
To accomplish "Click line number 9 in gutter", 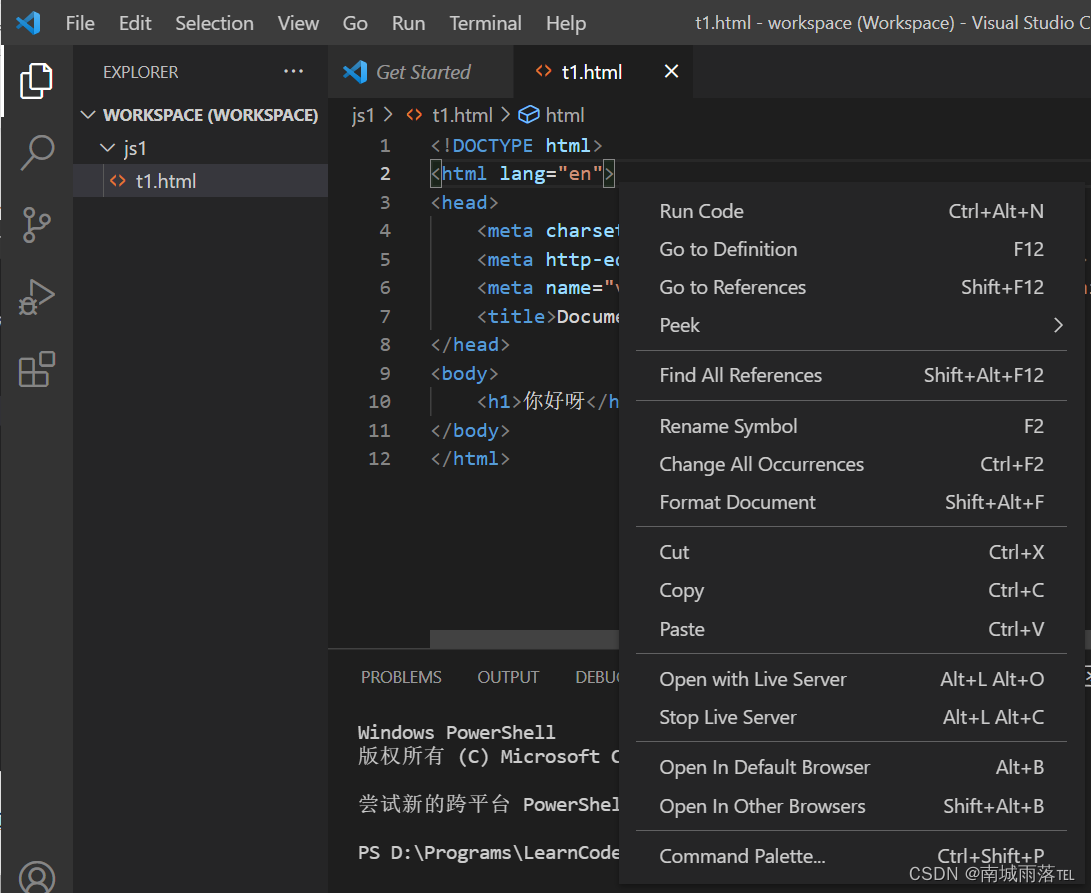I will pyautogui.click(x=385, y=373).
